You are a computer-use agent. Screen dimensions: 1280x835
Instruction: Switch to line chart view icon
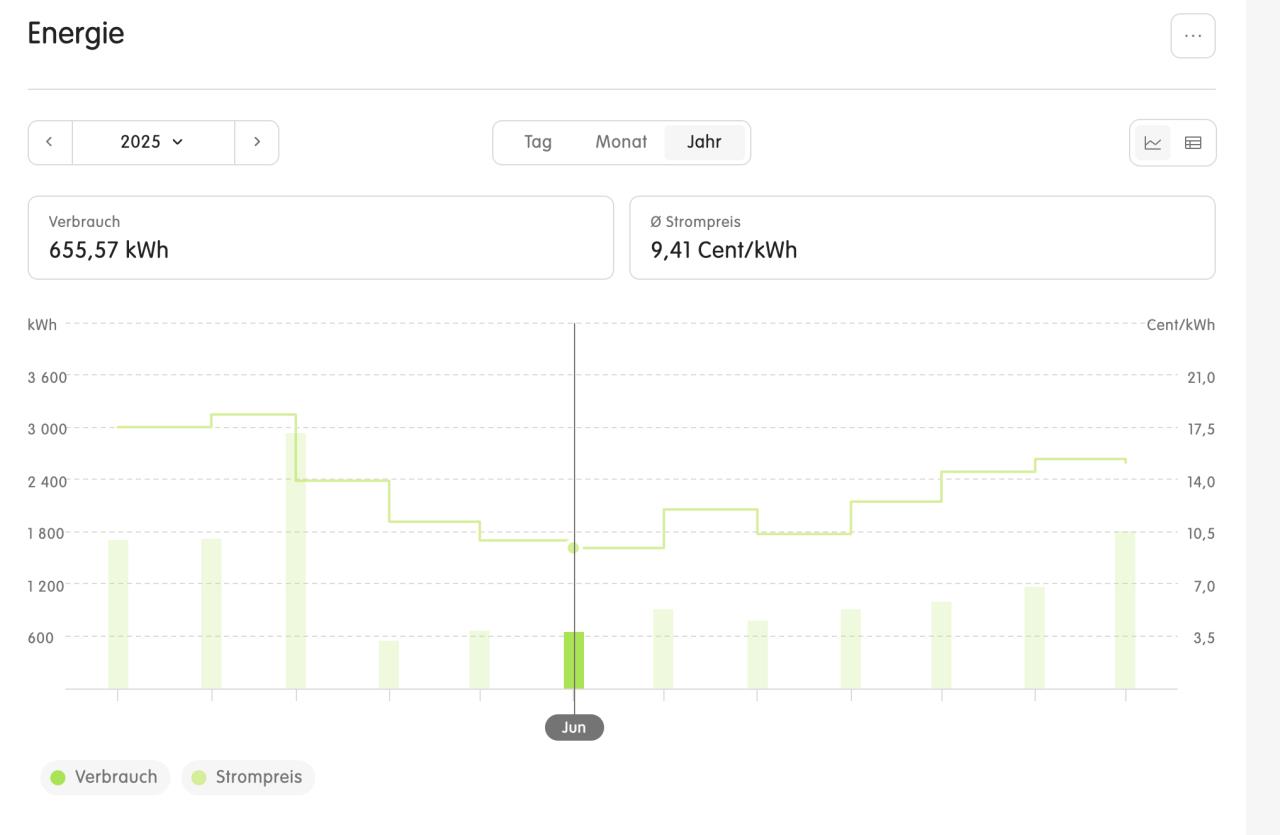pyautogui.click(x=1153, y=143)
